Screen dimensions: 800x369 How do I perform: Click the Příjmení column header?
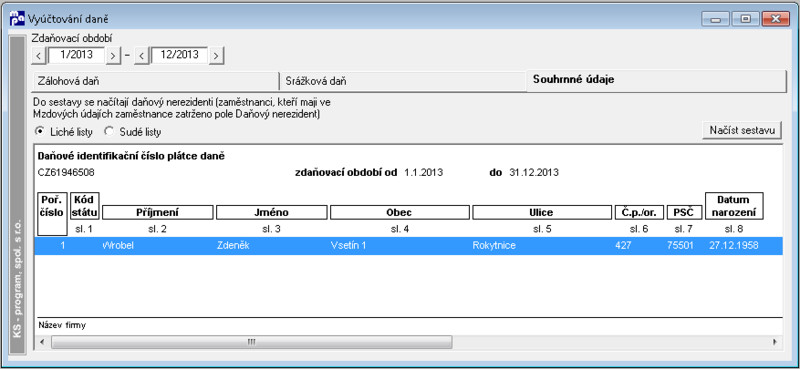click(x=157, y=212)
